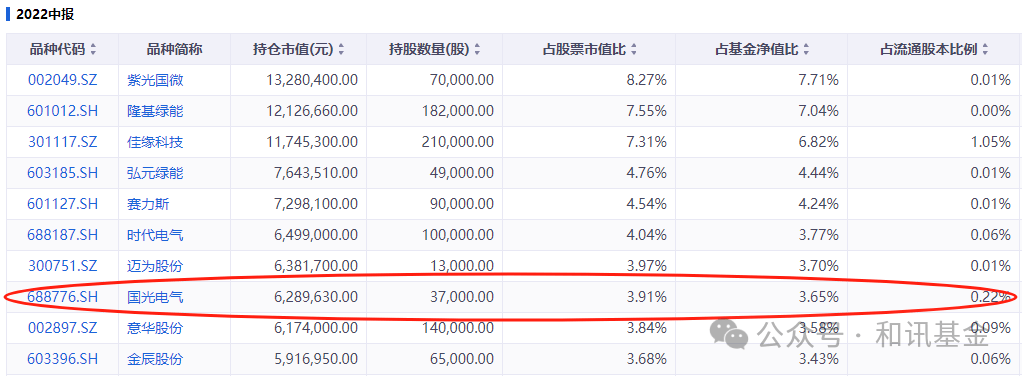Viewport: 1022px width, 376px height.
Task: Open 迈为股份 stock name link
Action: [155, 266]
